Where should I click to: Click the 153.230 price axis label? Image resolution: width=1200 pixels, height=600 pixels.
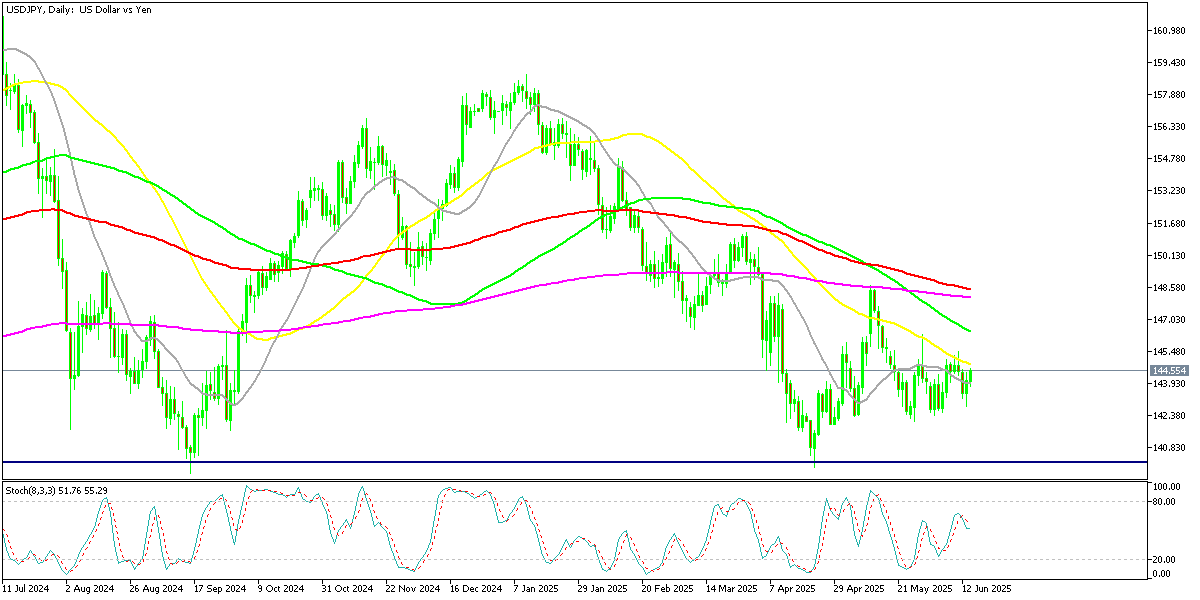(1168, 191)
